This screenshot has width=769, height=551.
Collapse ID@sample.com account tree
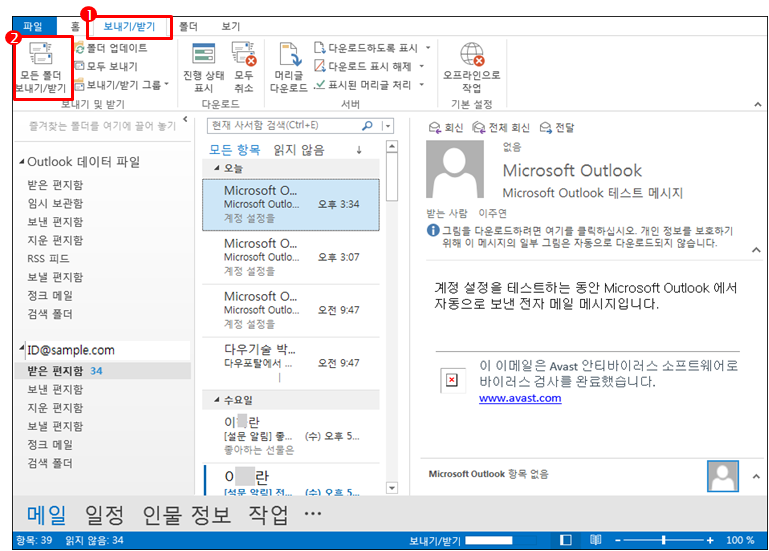click(x=22, y=348)
